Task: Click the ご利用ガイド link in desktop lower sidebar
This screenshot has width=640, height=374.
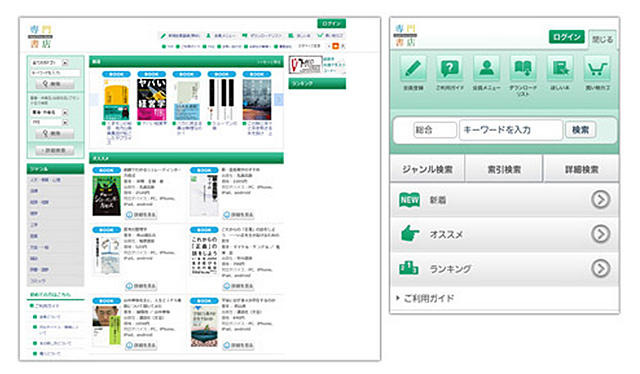Action: pos(47,305)
